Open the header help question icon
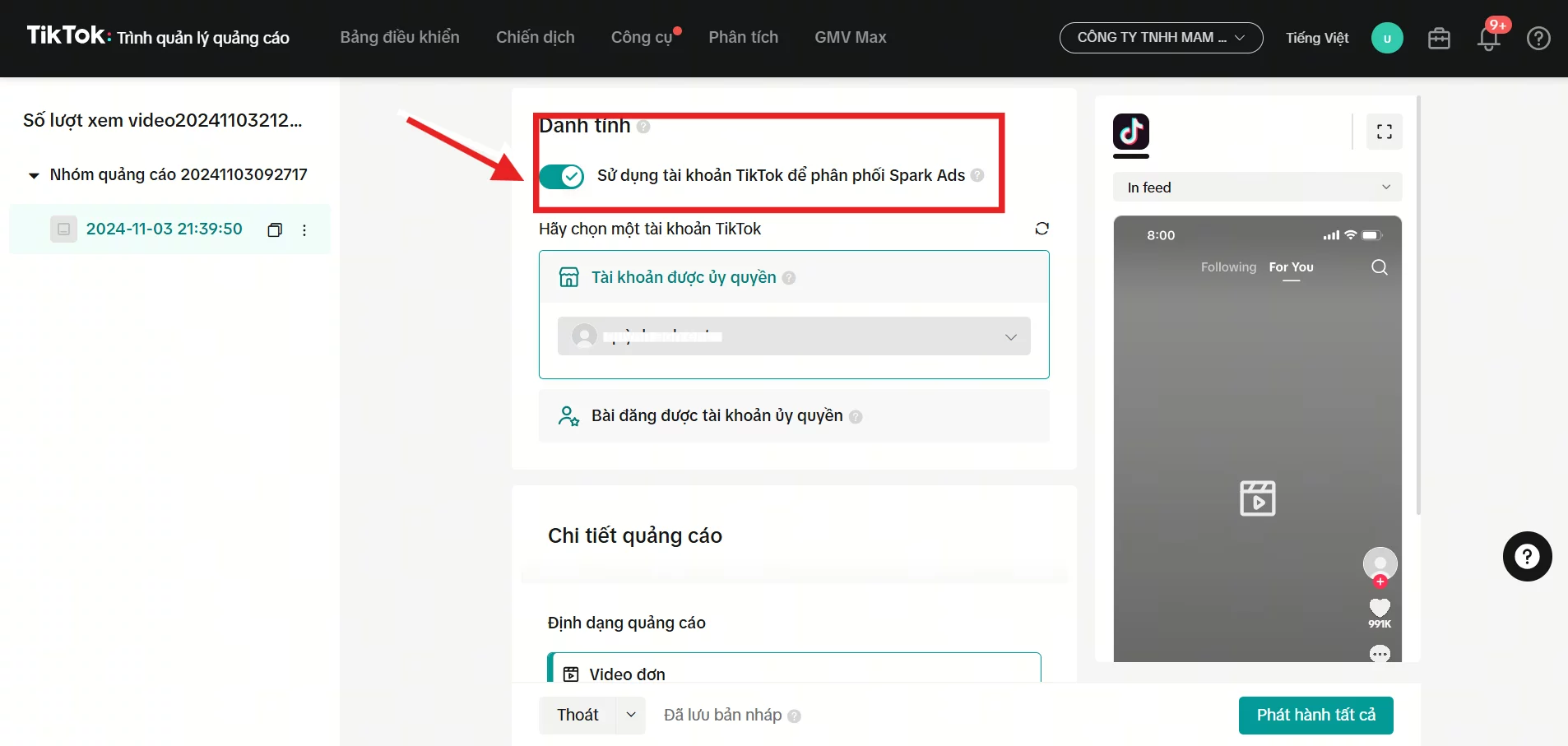Viewport: 1568px width, 746px height. click(1538, 38)
